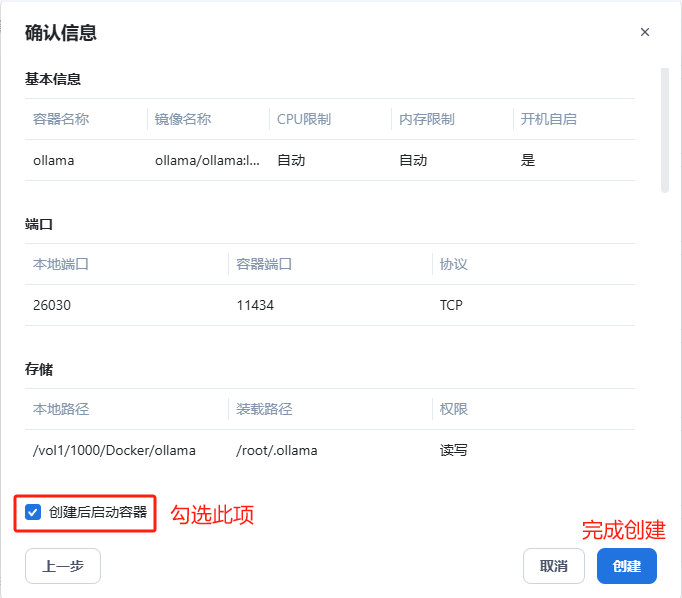Click the 本地路径 column header
The width and height of the screenshot is (682, 598).
(61, 409)
